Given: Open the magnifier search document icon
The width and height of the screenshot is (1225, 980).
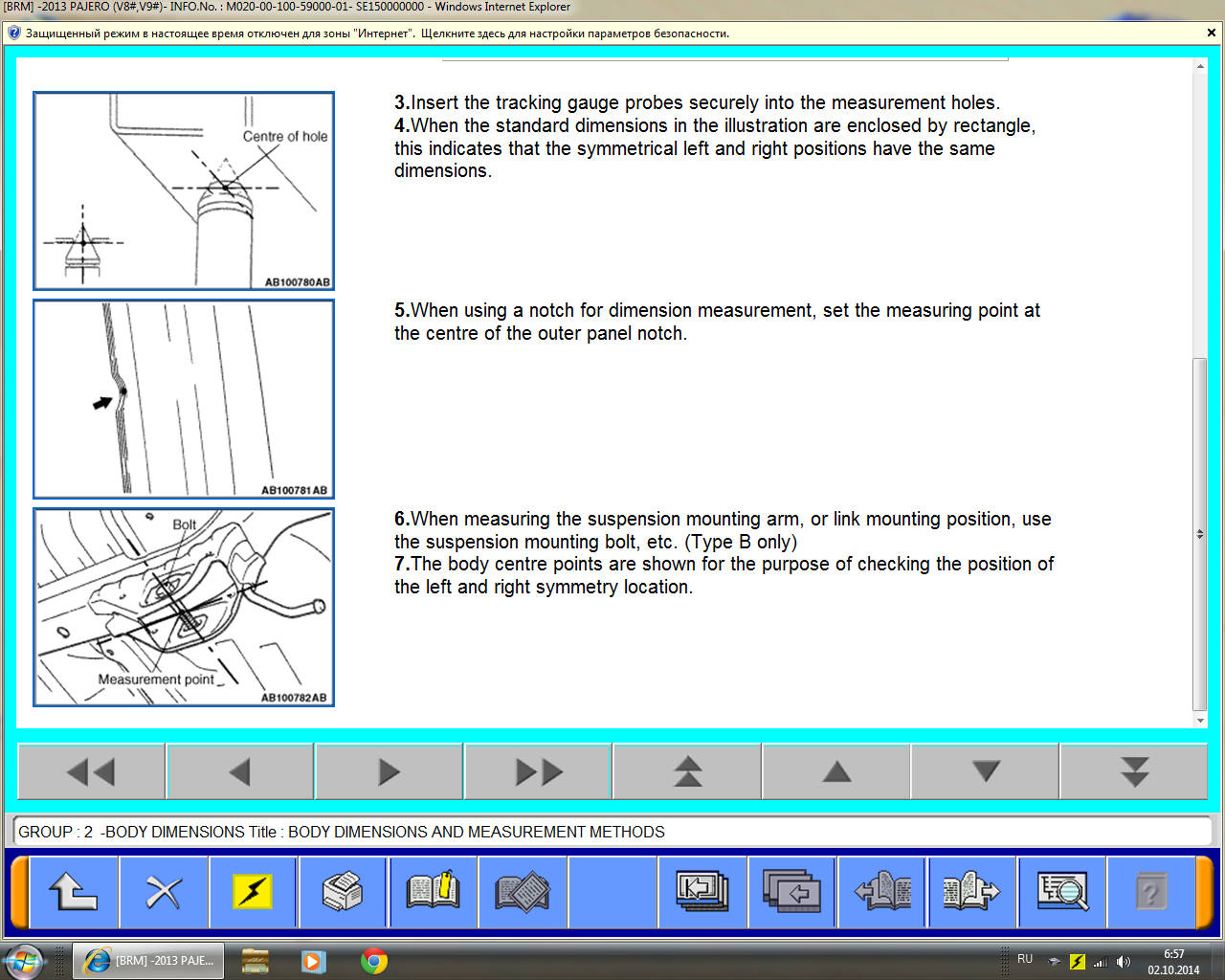Looking at the screenshot, I should tap(1061, 892).
